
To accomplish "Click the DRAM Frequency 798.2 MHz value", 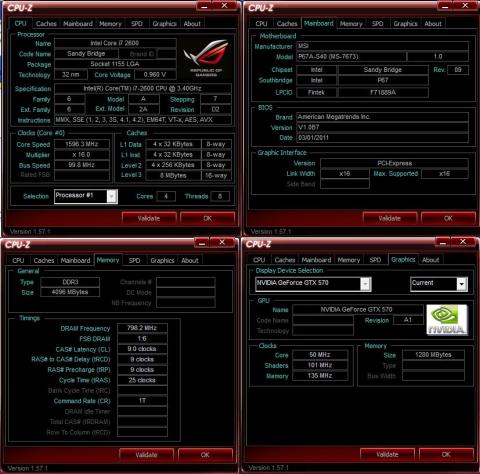I will (x=142, y=328).
